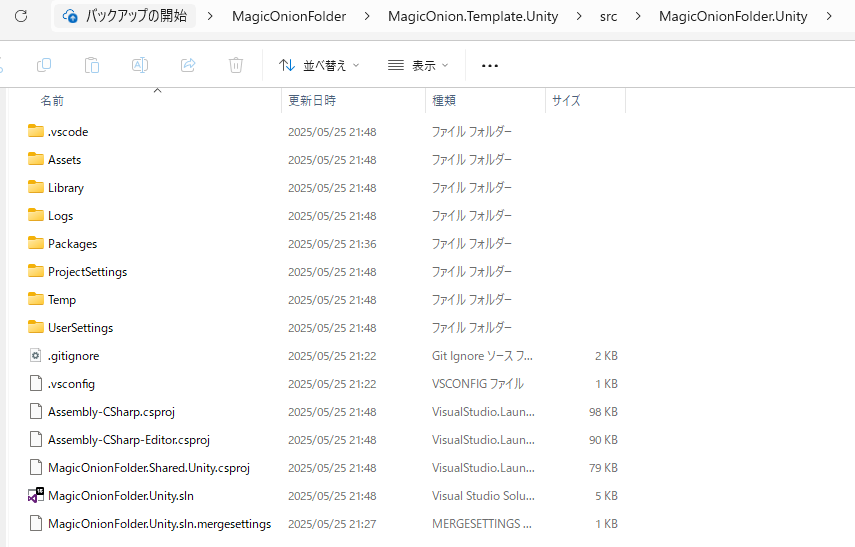Image resolution: width=855 pixels, height=547 pixels.
Task: Sort by the サイズ column header
Action: pyautogui.click(x=566, y=100)
